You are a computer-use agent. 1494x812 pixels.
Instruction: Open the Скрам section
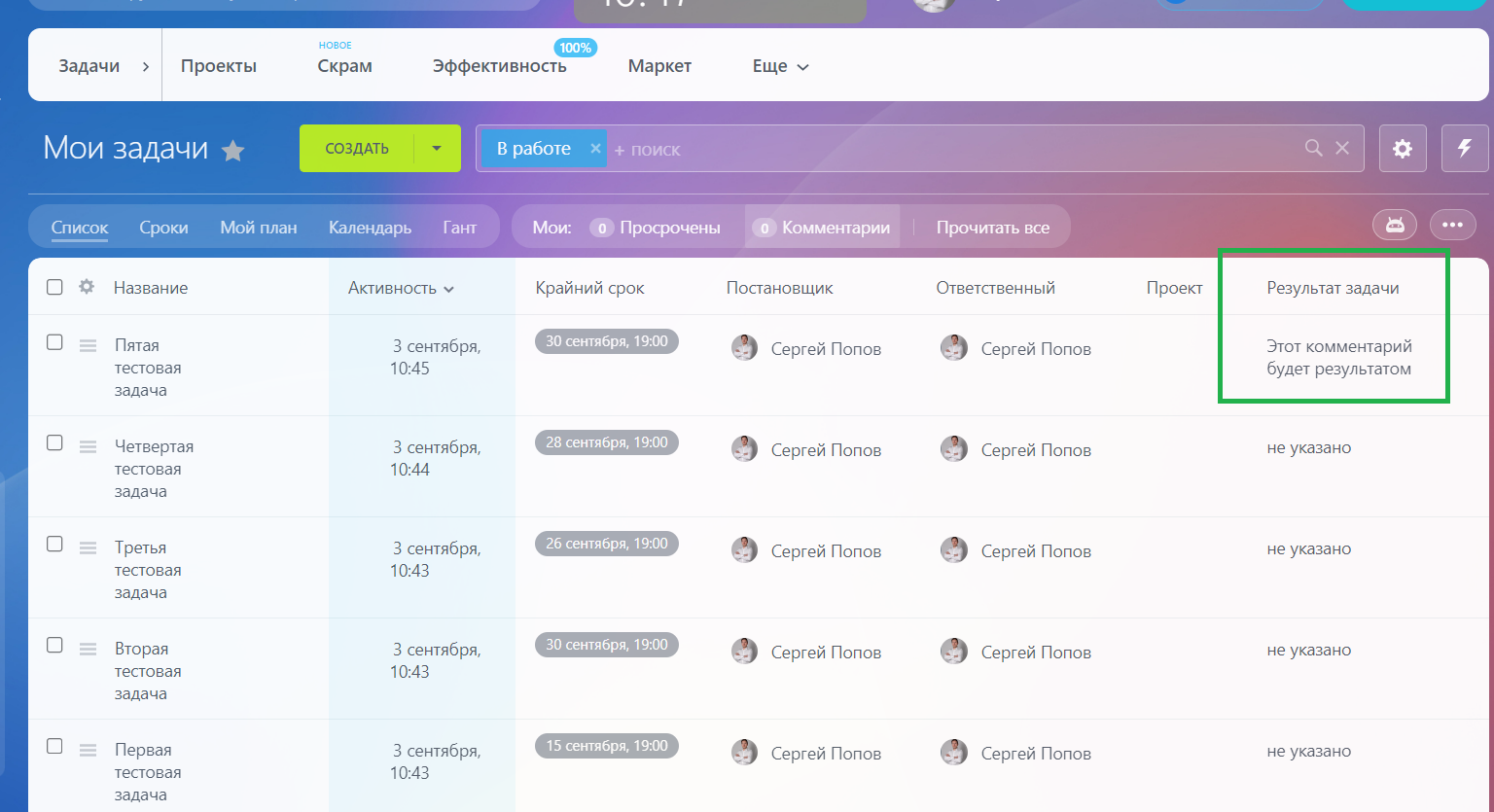pos(344,66)
